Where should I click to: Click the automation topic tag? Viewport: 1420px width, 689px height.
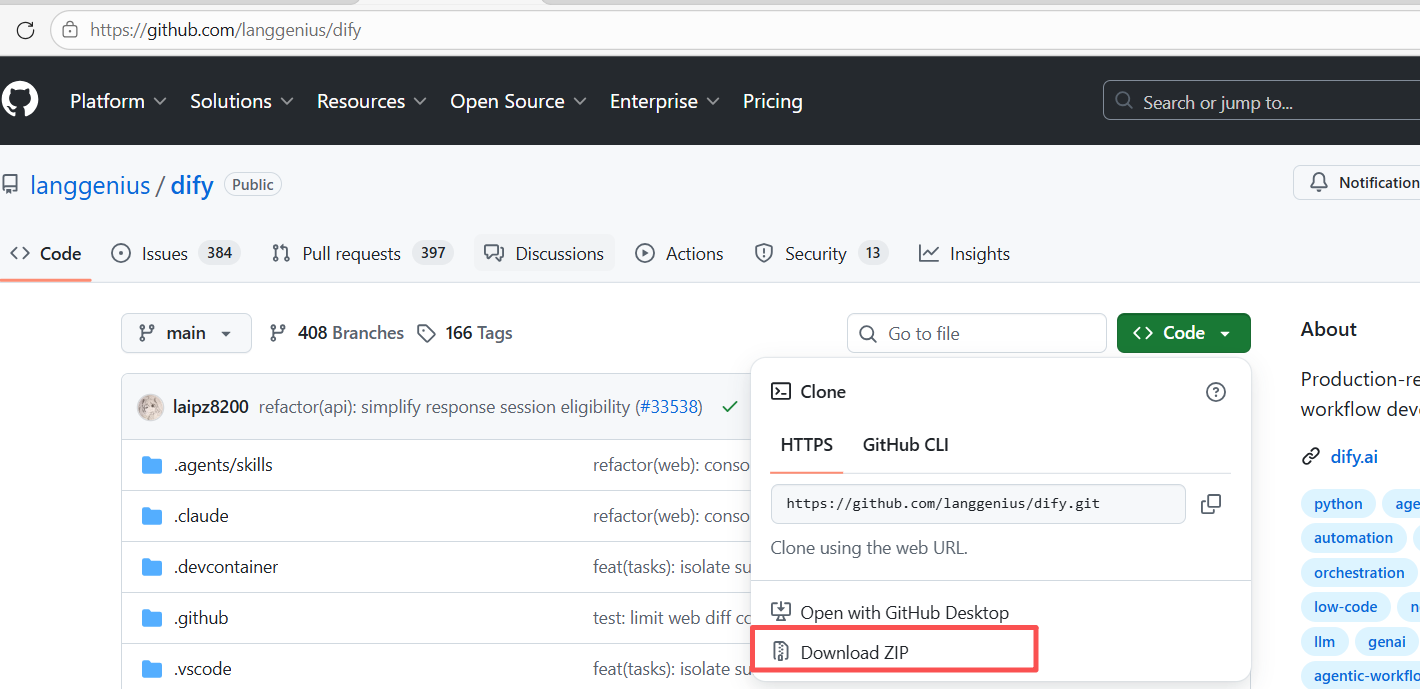coord(1353,538)
